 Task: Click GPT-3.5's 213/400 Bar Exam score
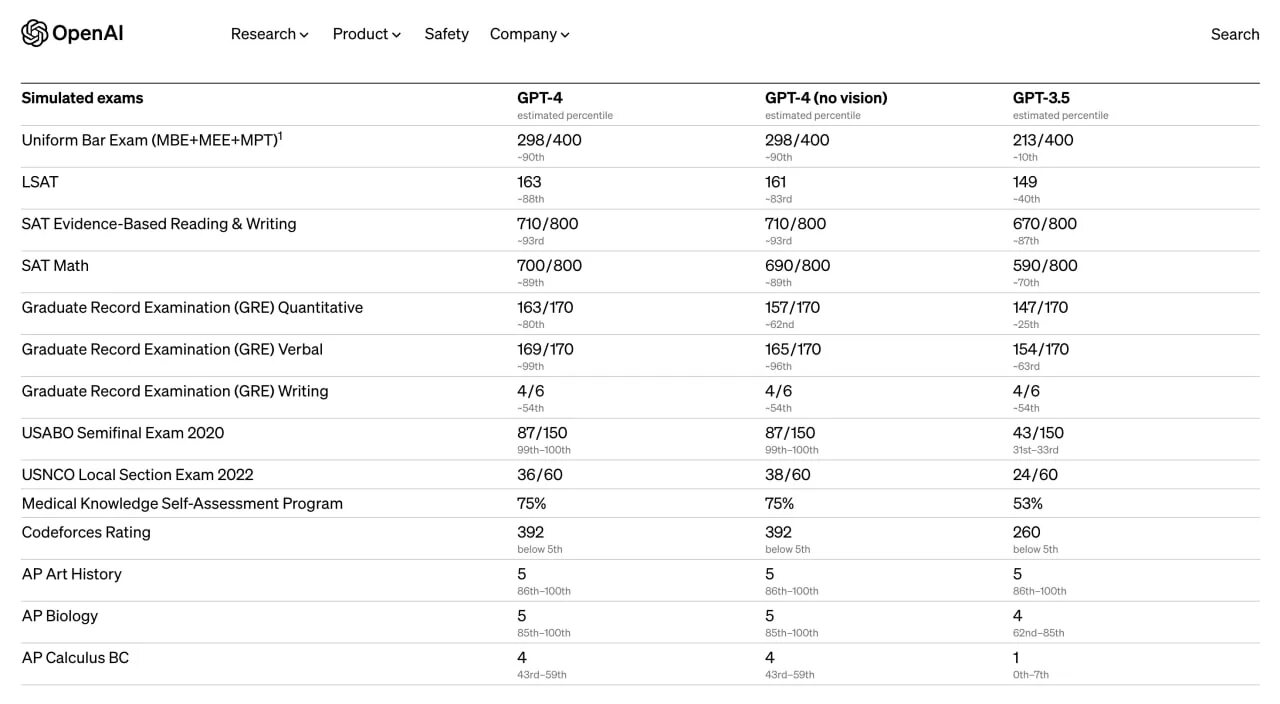[1043, 140]
